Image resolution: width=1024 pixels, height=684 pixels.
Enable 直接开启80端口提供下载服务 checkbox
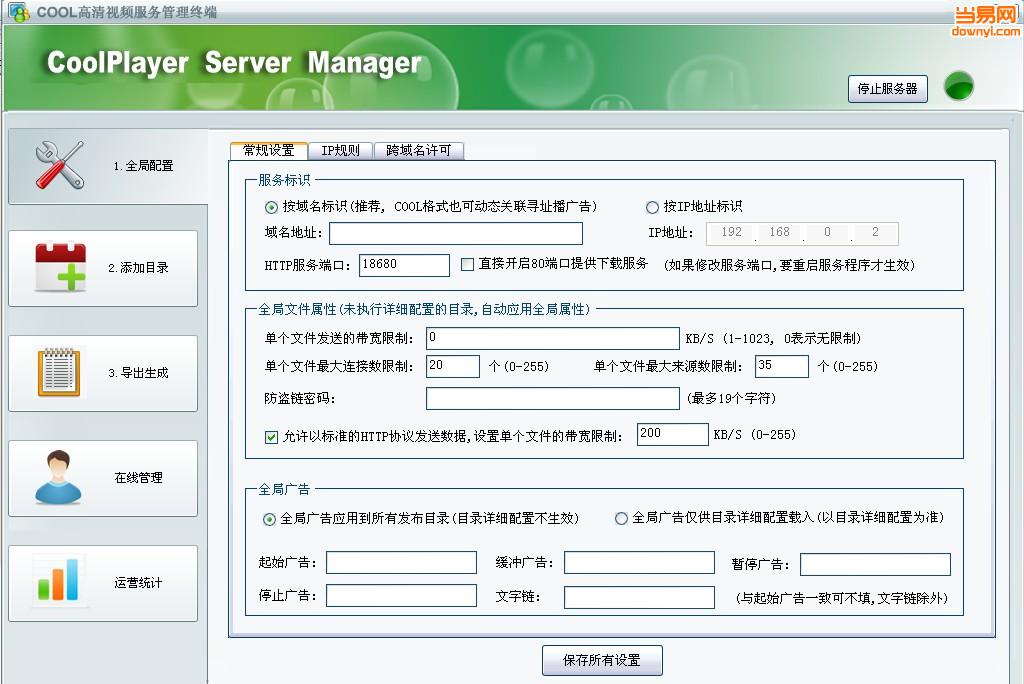click(x=465, y=264)
